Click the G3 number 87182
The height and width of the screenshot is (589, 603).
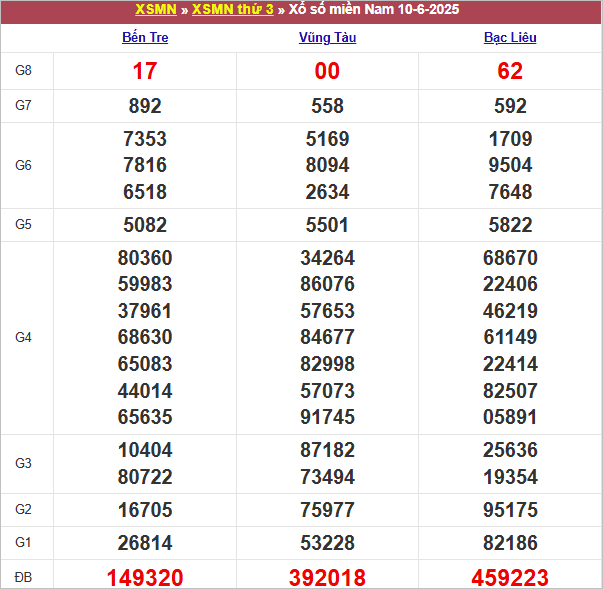(x=327, y=450)
